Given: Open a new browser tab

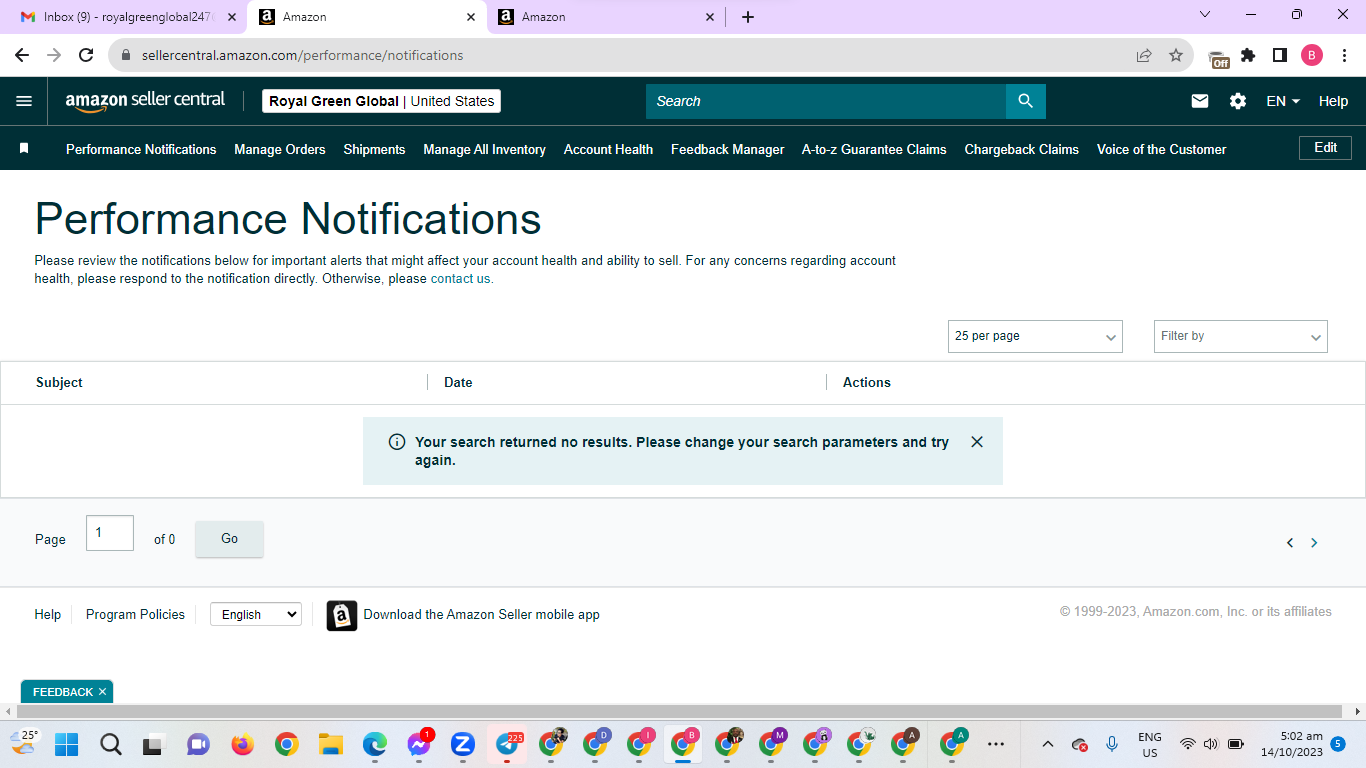Looking at the screenshot, I should tap(748, 17).
